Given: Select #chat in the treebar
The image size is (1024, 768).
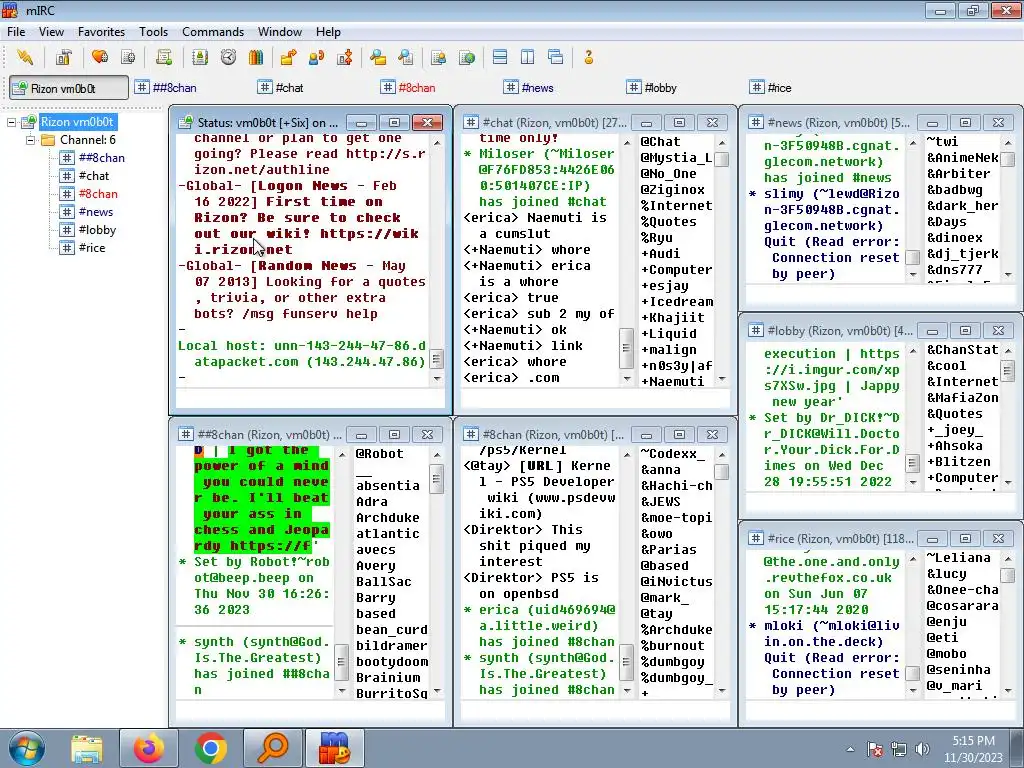Looking at the screenshot, I should 93,176.
